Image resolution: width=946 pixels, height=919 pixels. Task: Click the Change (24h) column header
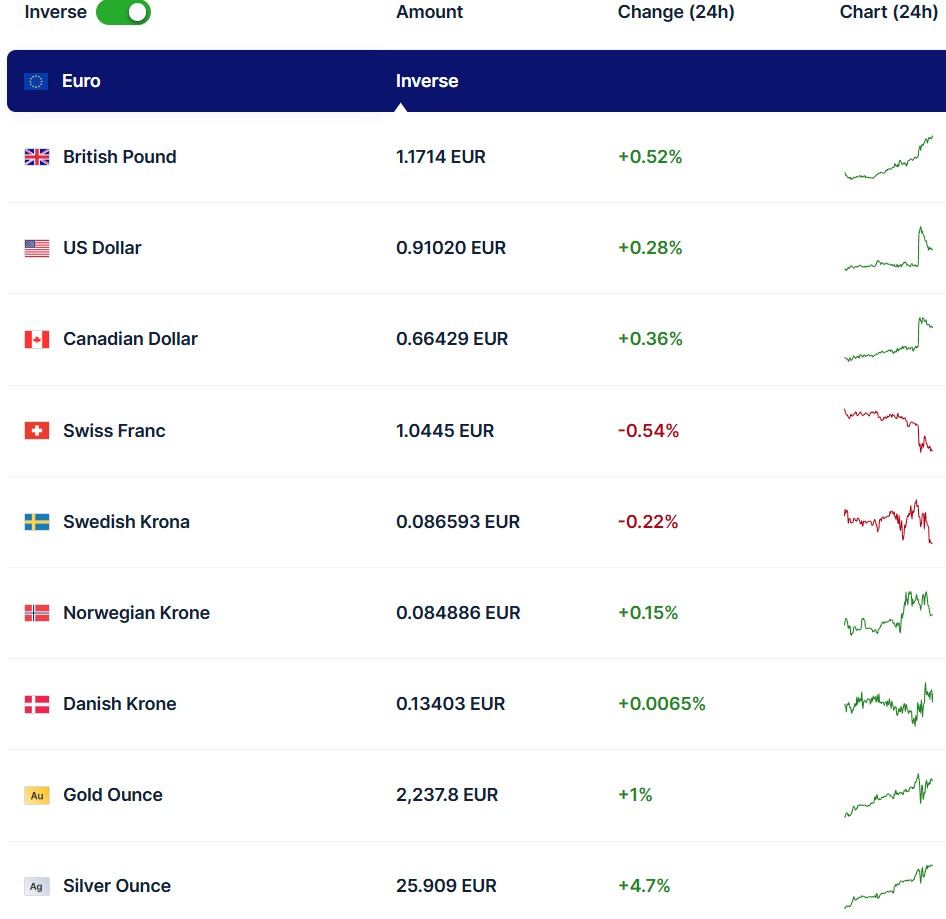pyautogui.click(x=675, y=12)
